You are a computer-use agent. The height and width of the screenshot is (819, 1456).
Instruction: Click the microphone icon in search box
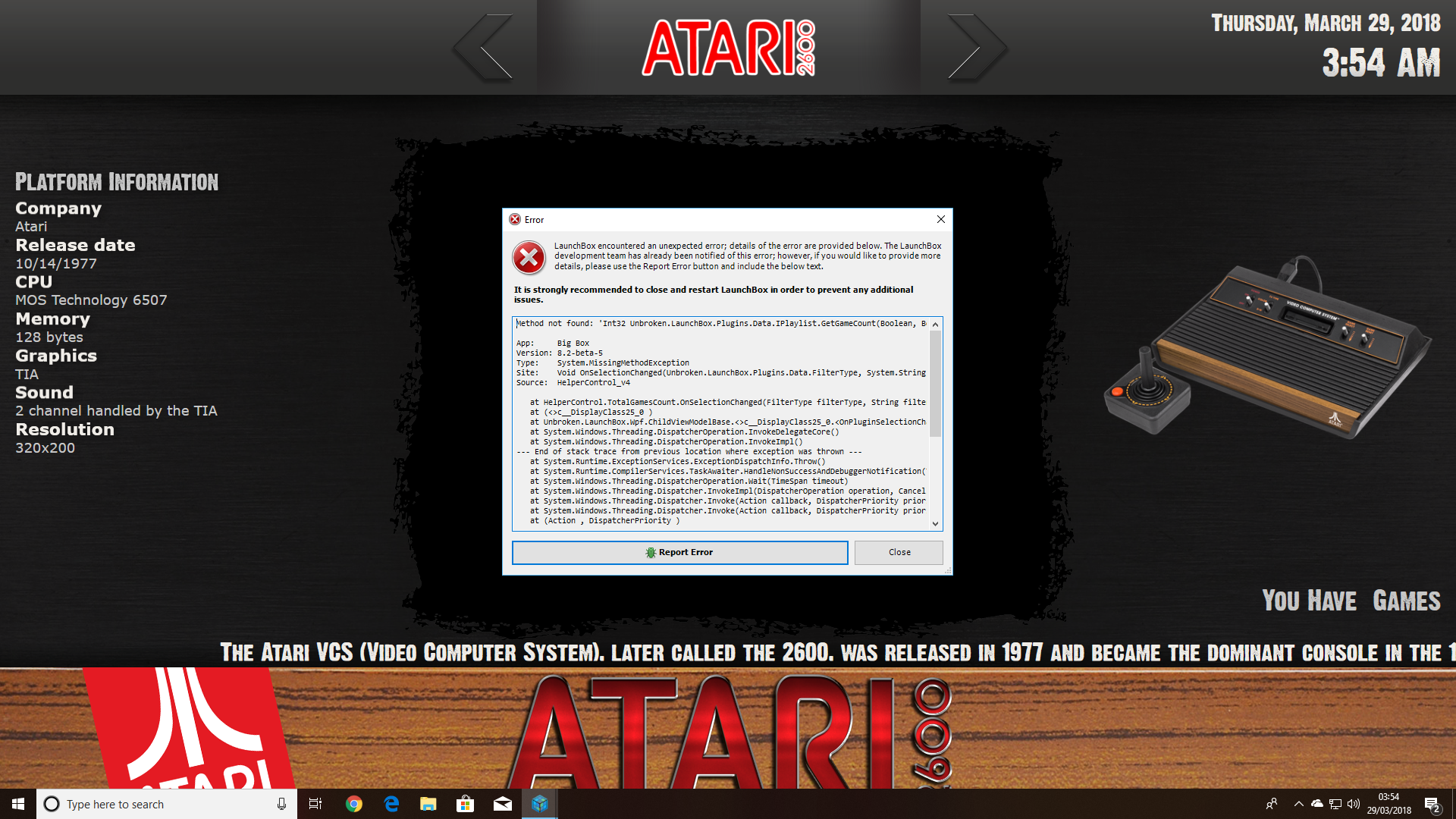tap(281, 804)
